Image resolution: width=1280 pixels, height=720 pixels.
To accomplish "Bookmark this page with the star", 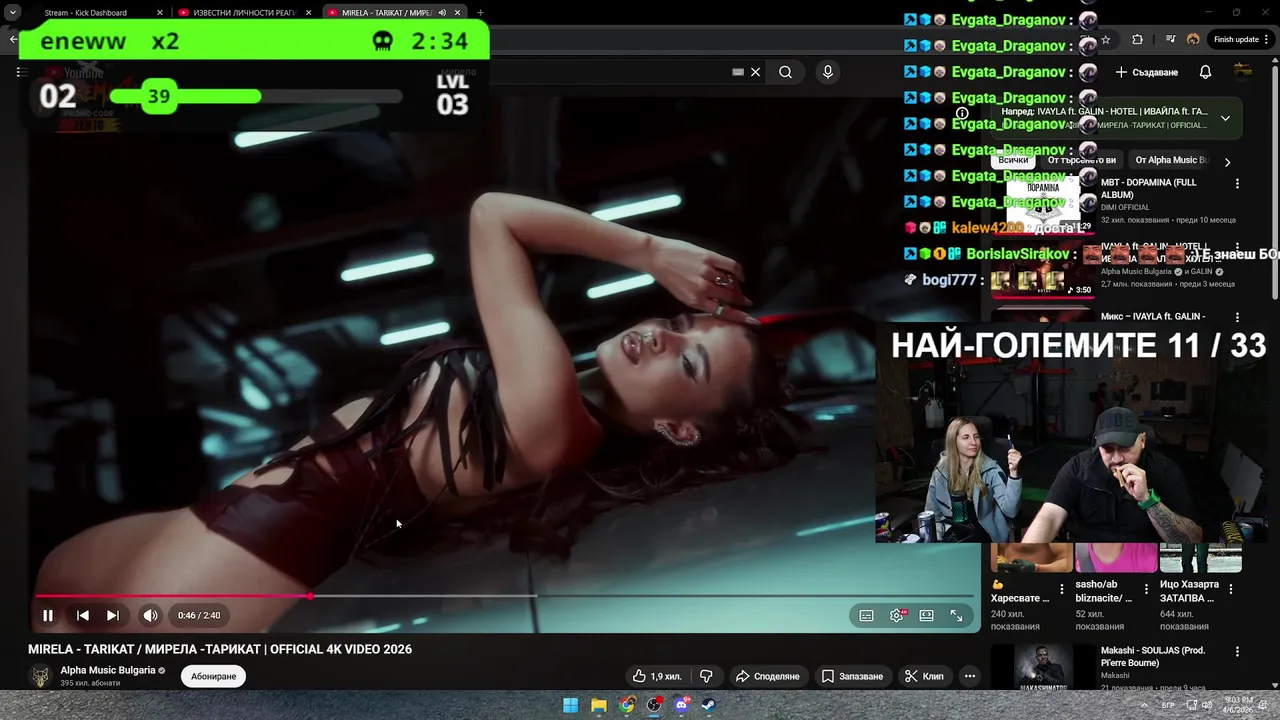I will coord(1105,40).
